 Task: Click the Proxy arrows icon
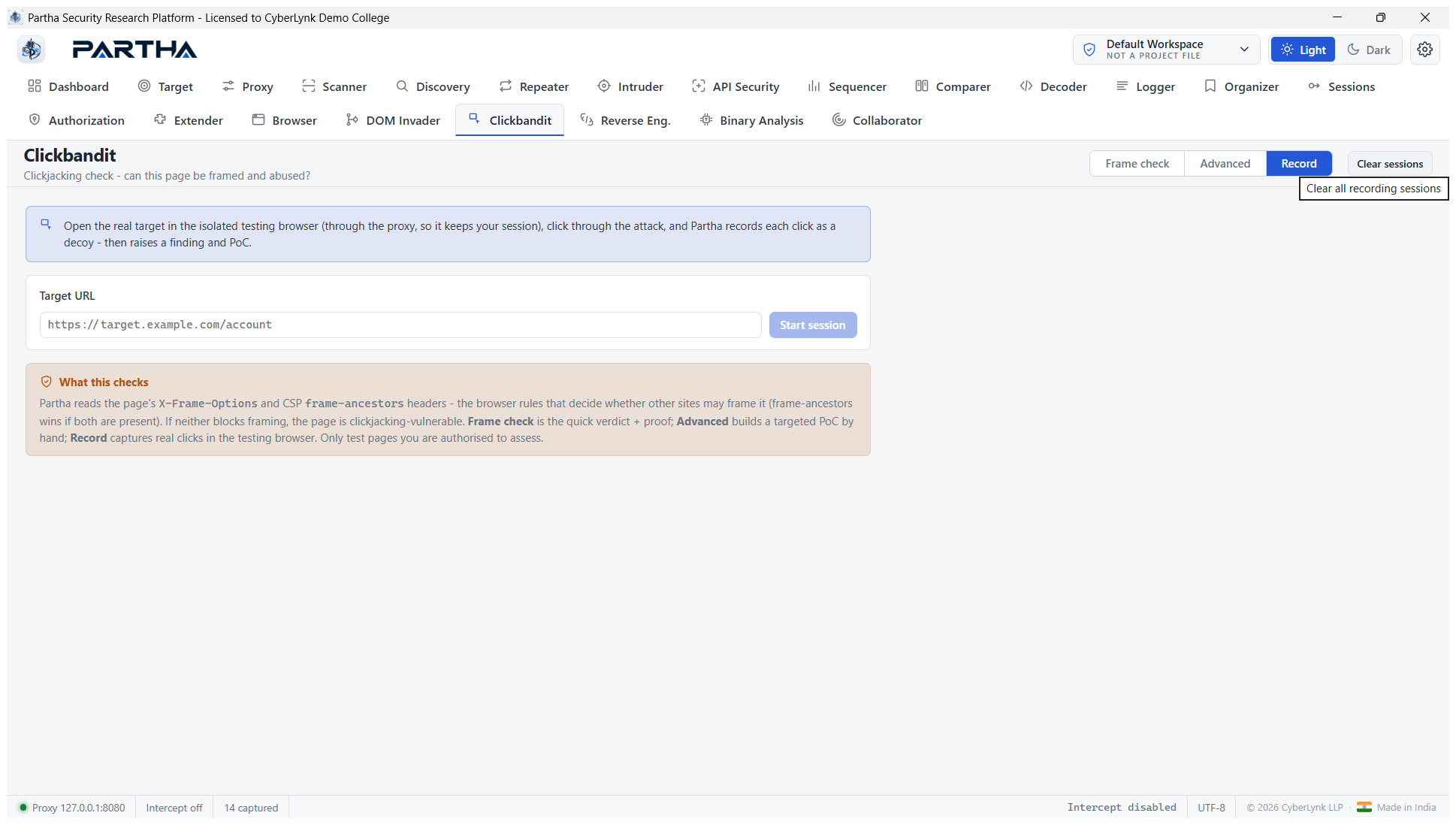[x=228, y=86]
